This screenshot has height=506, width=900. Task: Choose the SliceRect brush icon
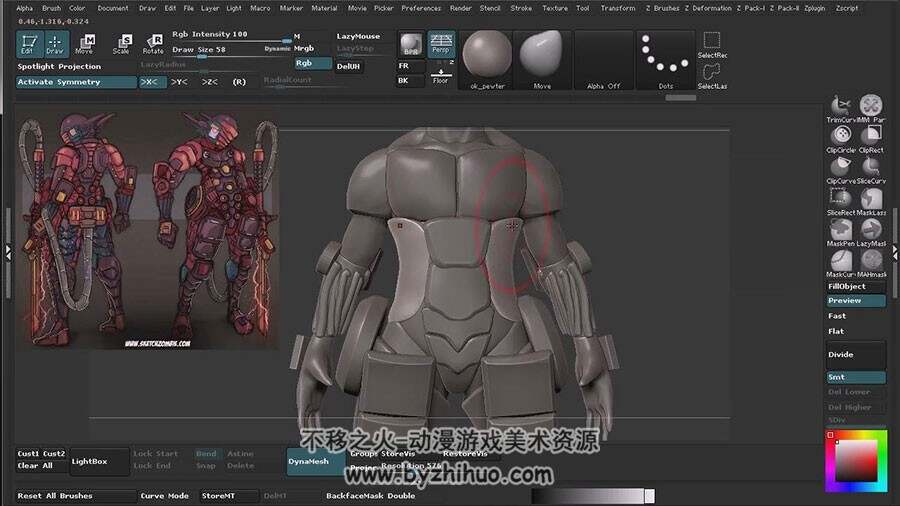pyautogui.click(x=841, y=202)
